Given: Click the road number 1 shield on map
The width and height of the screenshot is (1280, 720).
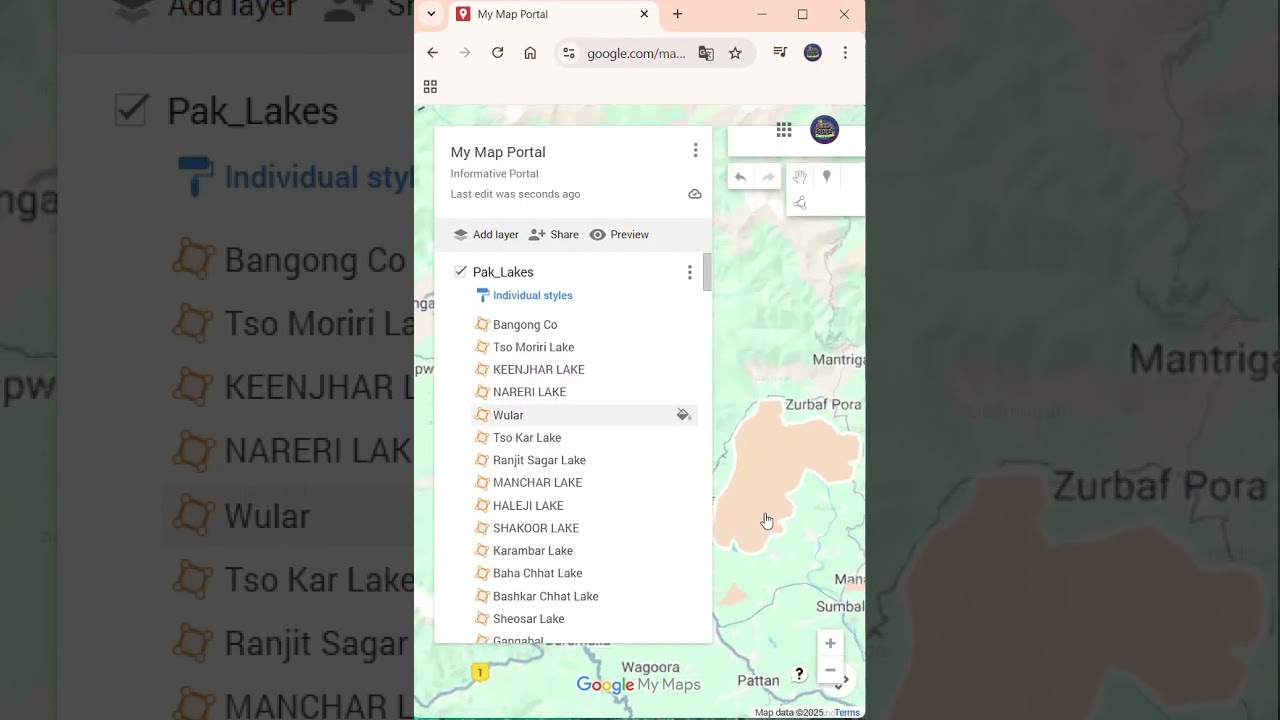Looking at the screenshot, I should tap(480, 673).
